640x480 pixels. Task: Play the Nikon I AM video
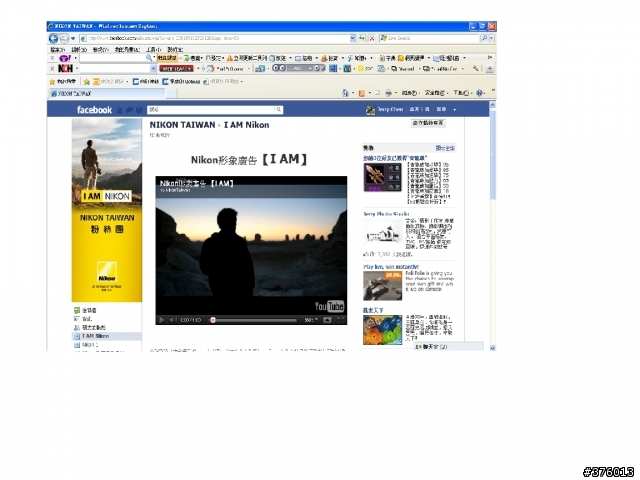pyautogui.click(x=162, y=320)
